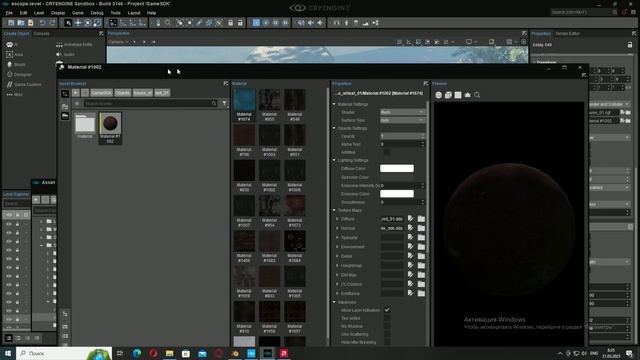Image resolution: width=640 pixels, height=360 pixels.
Task: Expand the Normal texture map row
Action: tap(338, 228)
